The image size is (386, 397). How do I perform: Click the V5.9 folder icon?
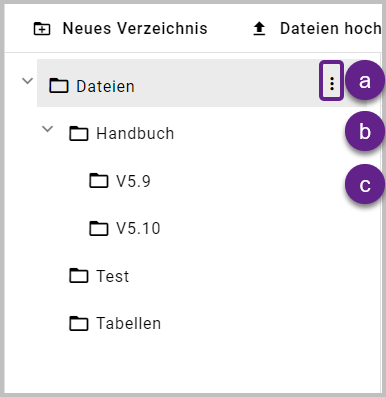click(x=99, y=181)
